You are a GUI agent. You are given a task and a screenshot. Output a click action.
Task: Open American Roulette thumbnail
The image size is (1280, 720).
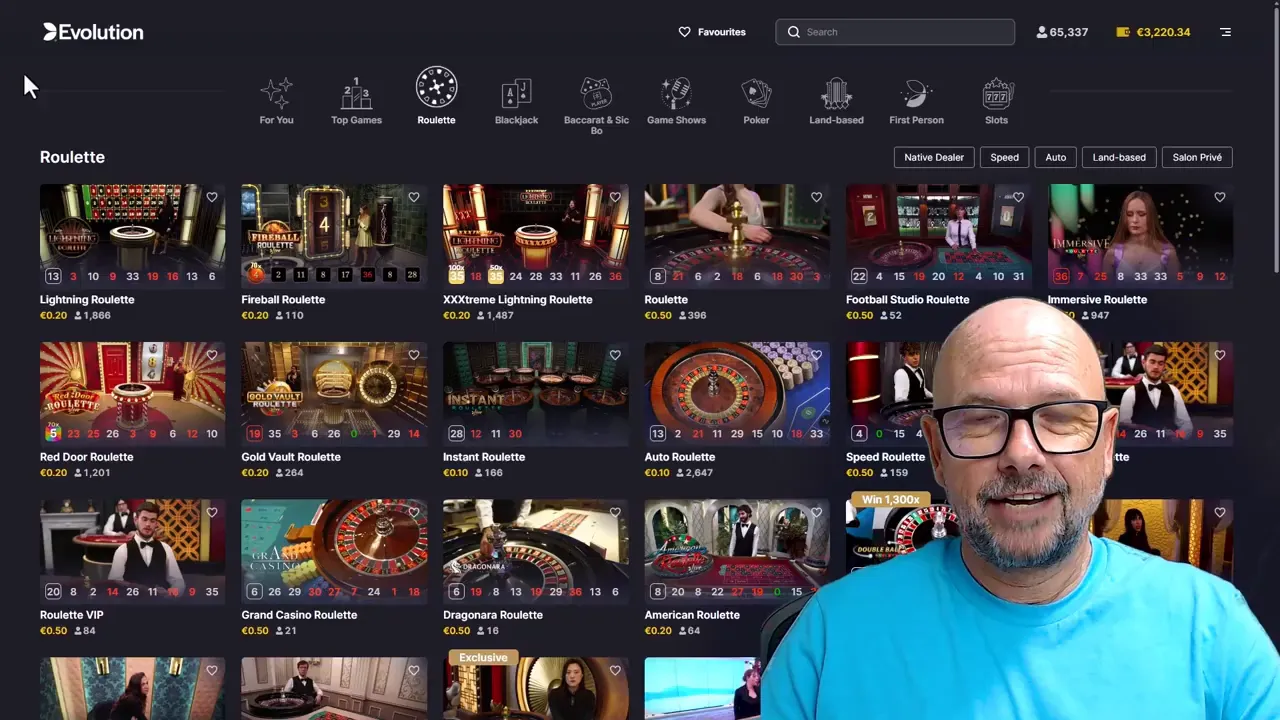[x=737, y=550]
